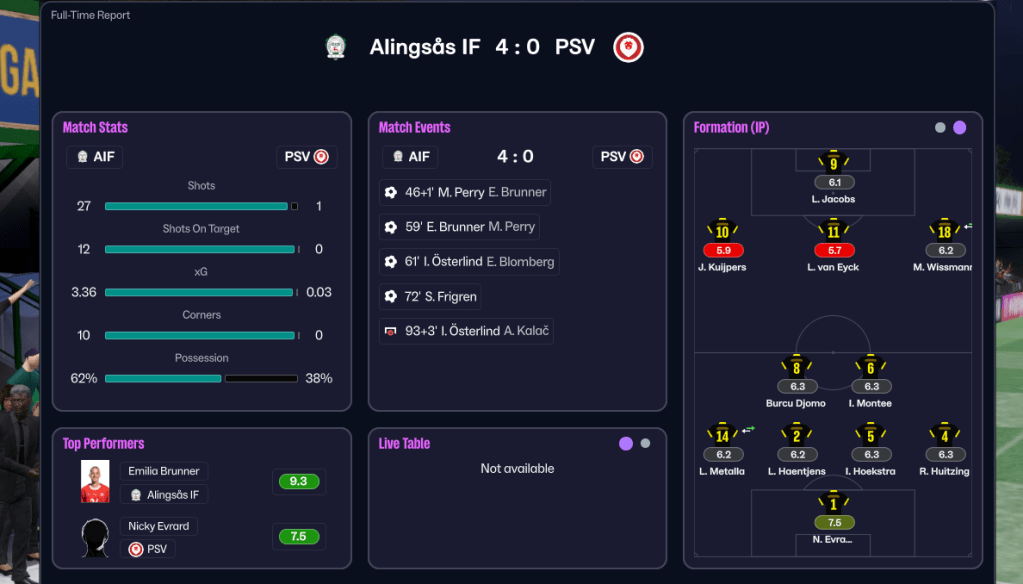Click L. Jacobs' number 9 shirt icon
Viewport: 1023px width, 584px height.
tap(833, 163)
